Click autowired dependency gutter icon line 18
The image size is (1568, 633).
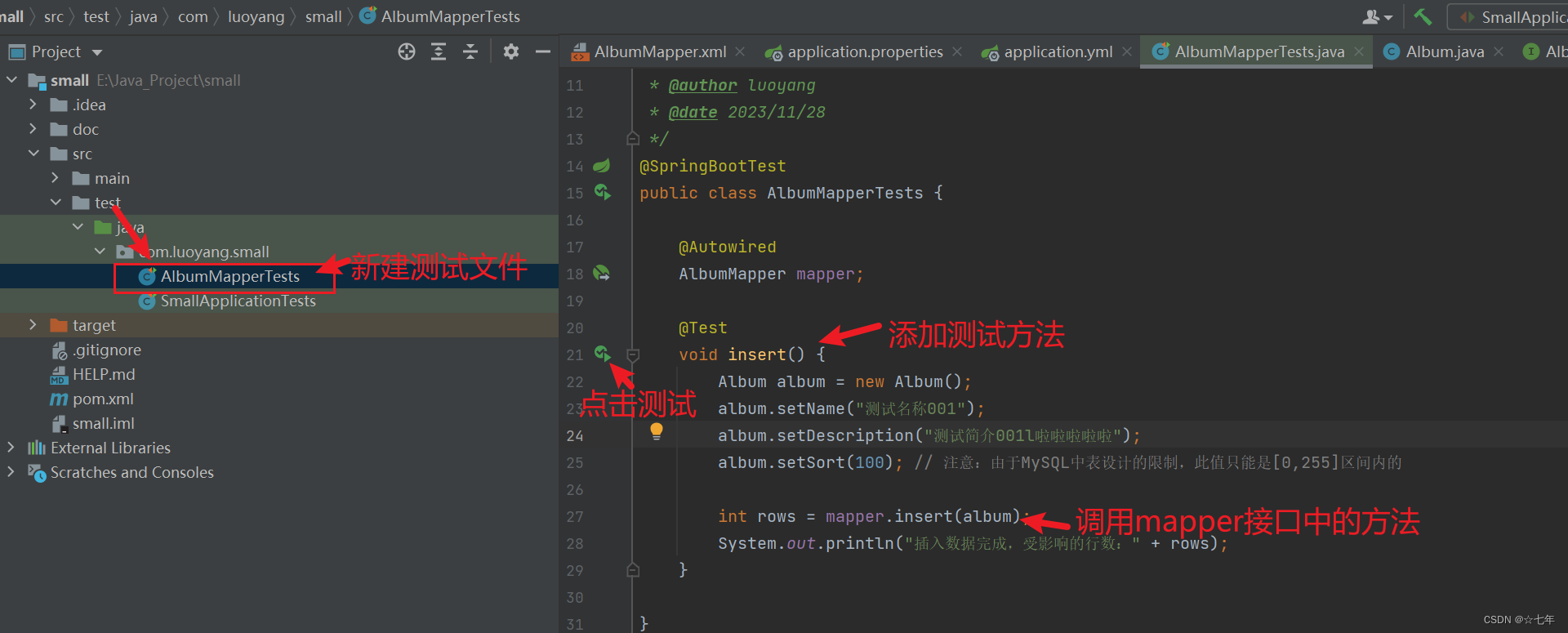click(602, 273)
